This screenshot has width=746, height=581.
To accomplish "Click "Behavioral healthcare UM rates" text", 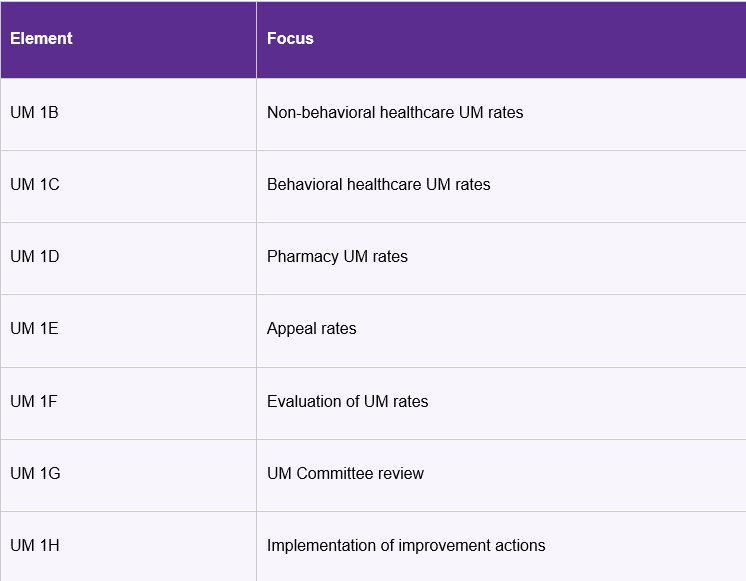I will (x=378, y=185).
